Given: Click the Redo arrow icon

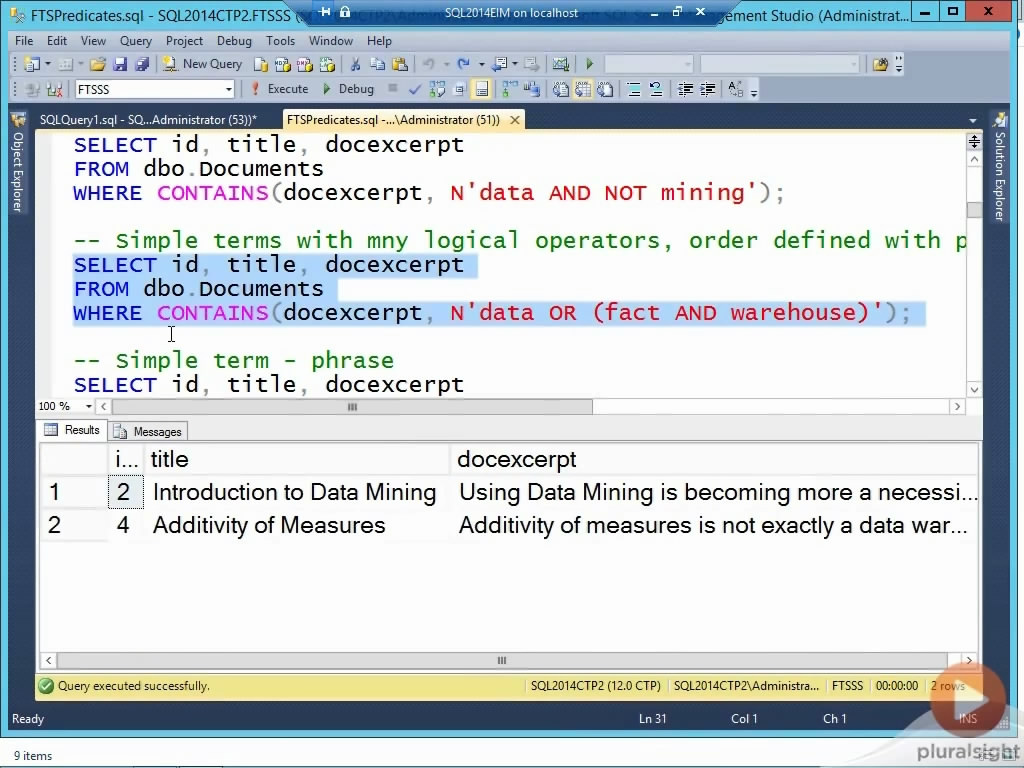Looking at the screenshot, I should (464, 64).
